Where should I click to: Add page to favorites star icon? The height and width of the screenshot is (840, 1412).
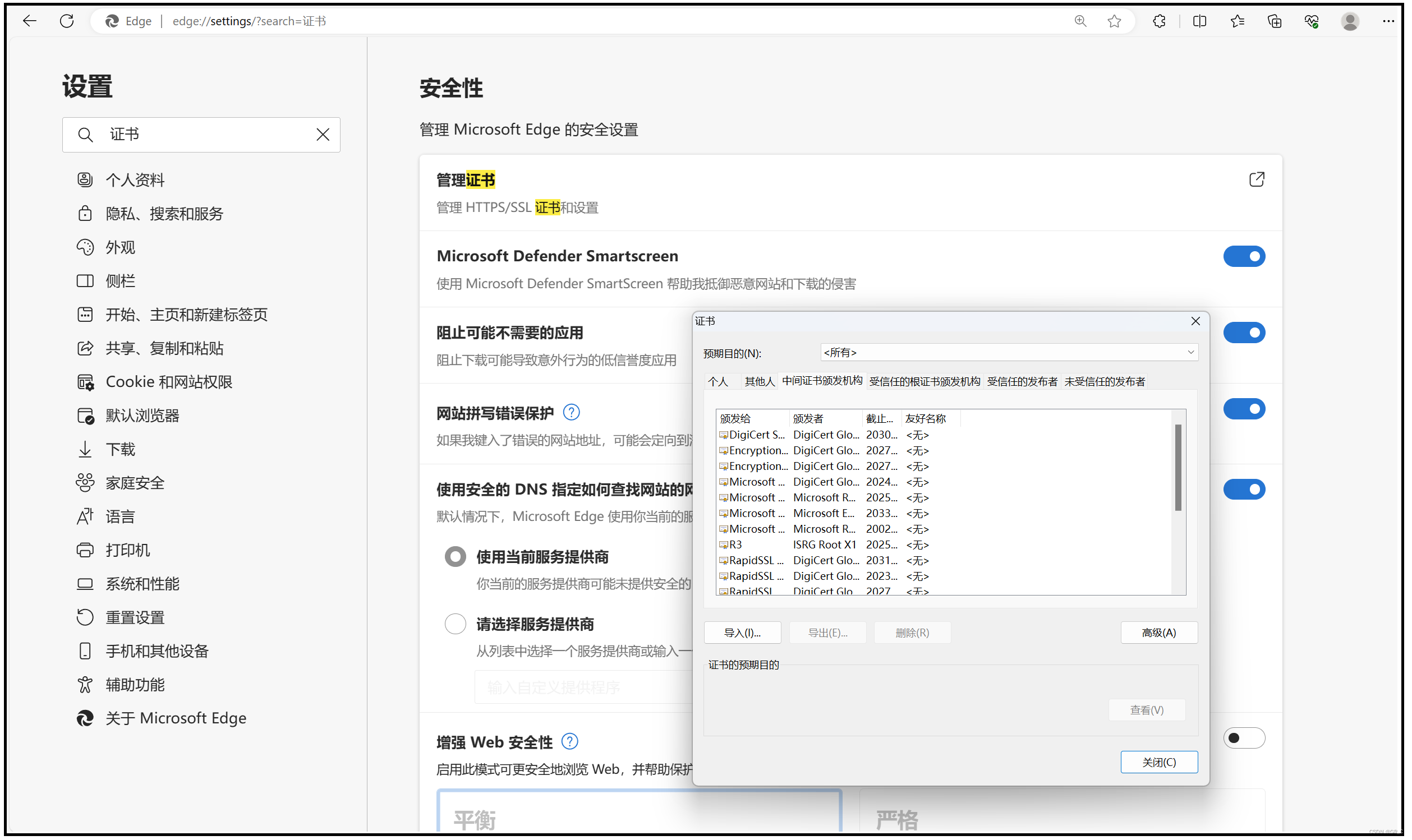1114,21
